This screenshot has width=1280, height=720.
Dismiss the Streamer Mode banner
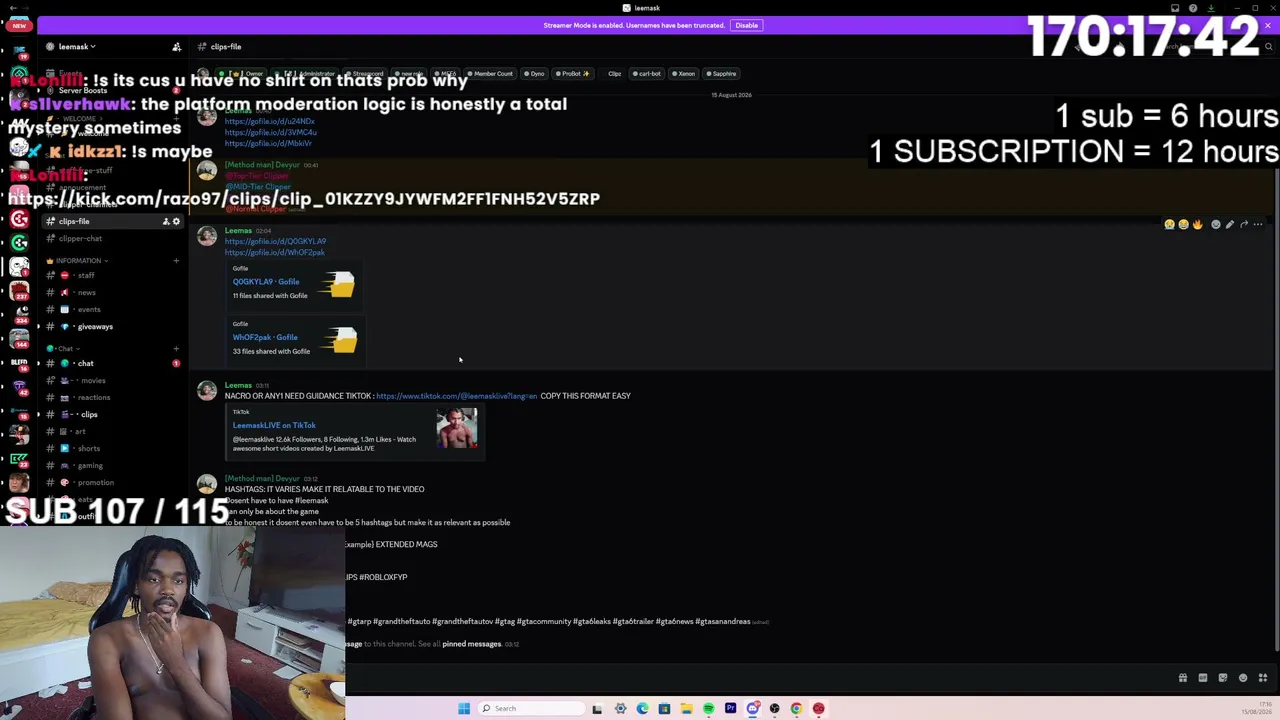pos(1268,25)
